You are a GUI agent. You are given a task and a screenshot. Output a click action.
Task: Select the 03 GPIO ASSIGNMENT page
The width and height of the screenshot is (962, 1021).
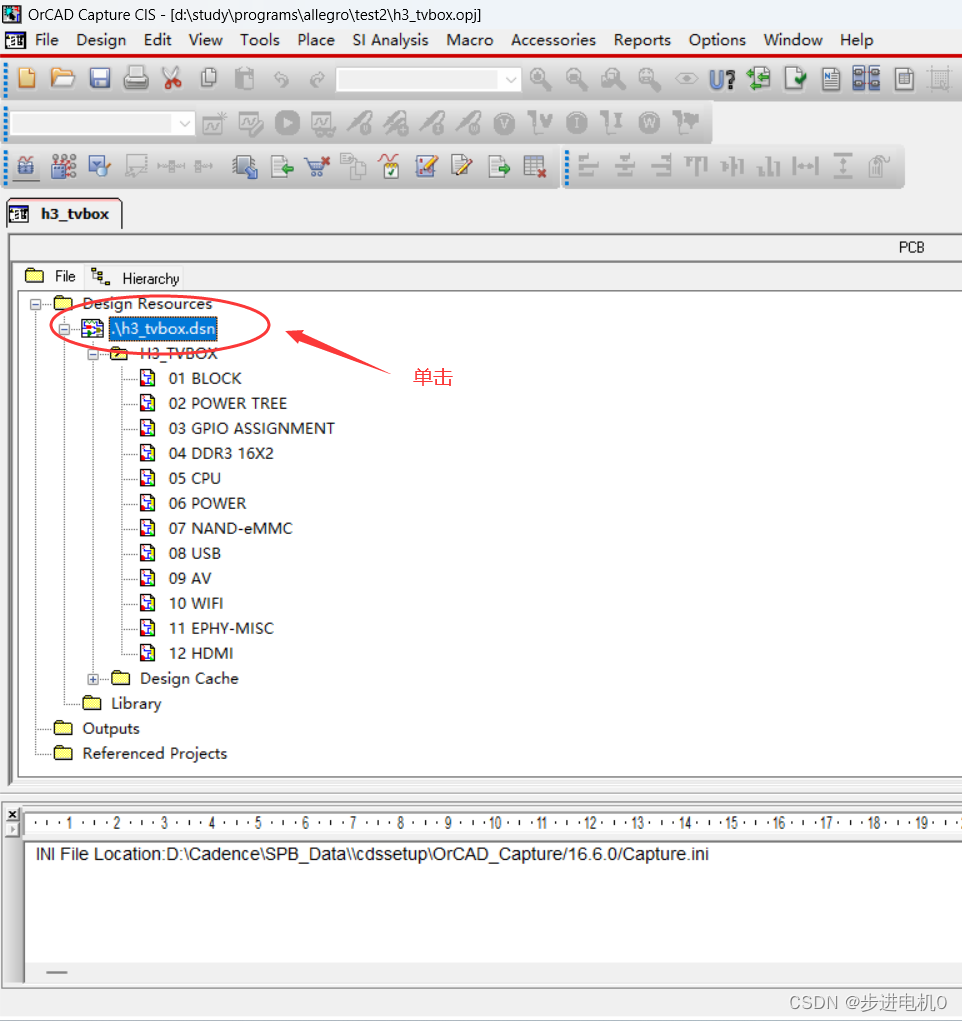[251, 428]
